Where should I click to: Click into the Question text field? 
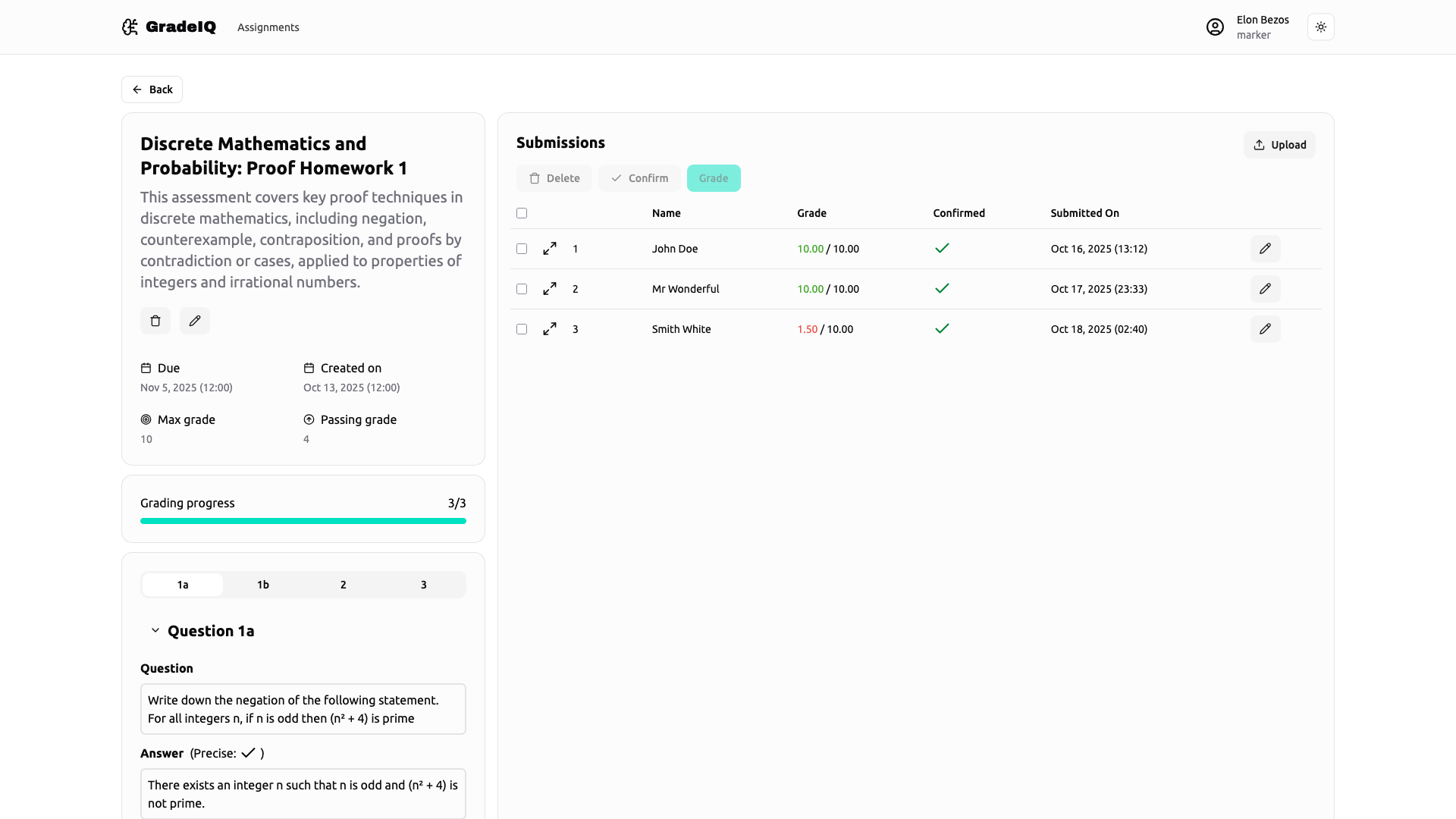click(x=303, y=709)
